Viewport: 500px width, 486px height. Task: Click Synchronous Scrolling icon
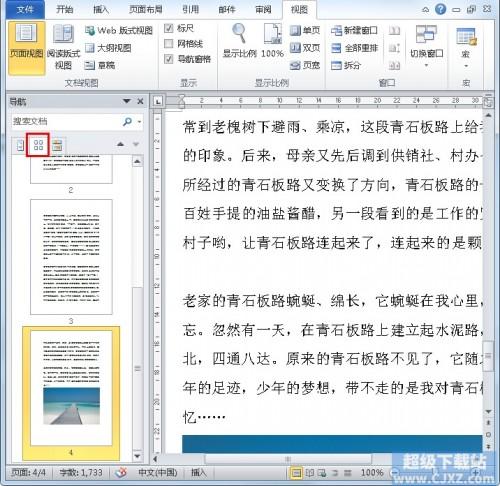tap(394, 48)
